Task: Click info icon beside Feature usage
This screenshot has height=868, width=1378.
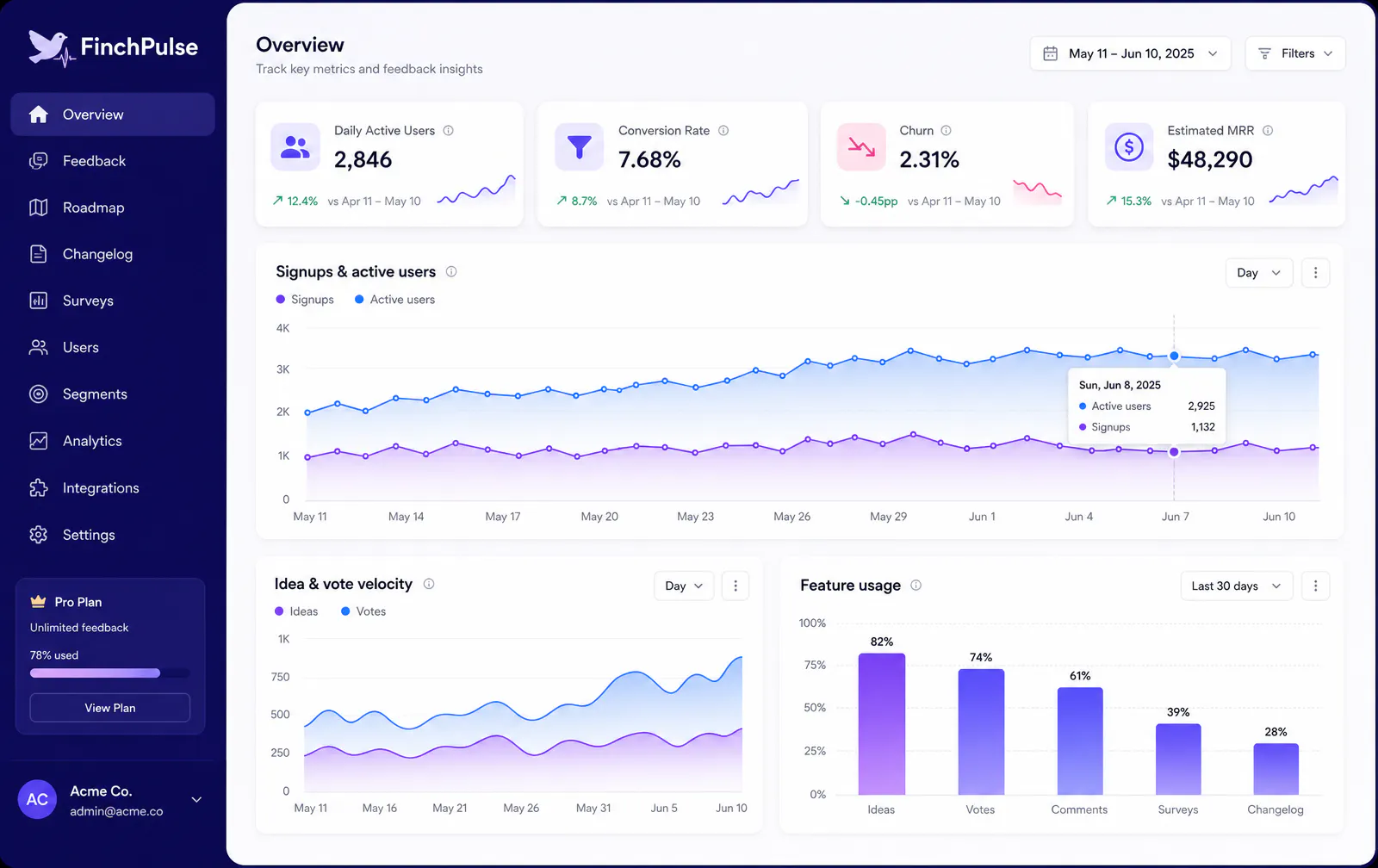Action: [x=916, y=585]
